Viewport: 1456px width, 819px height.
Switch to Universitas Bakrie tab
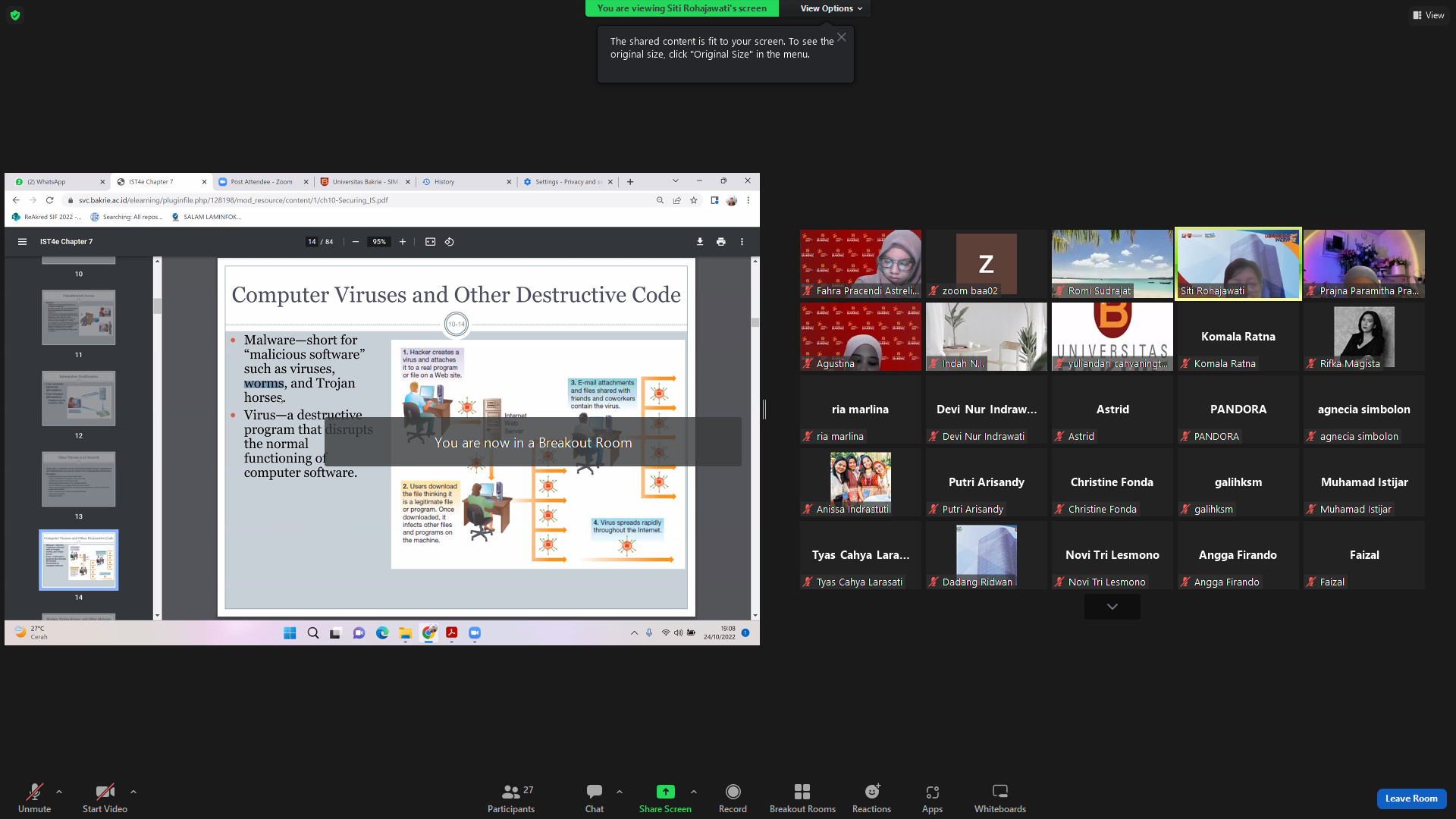(364, 182)
